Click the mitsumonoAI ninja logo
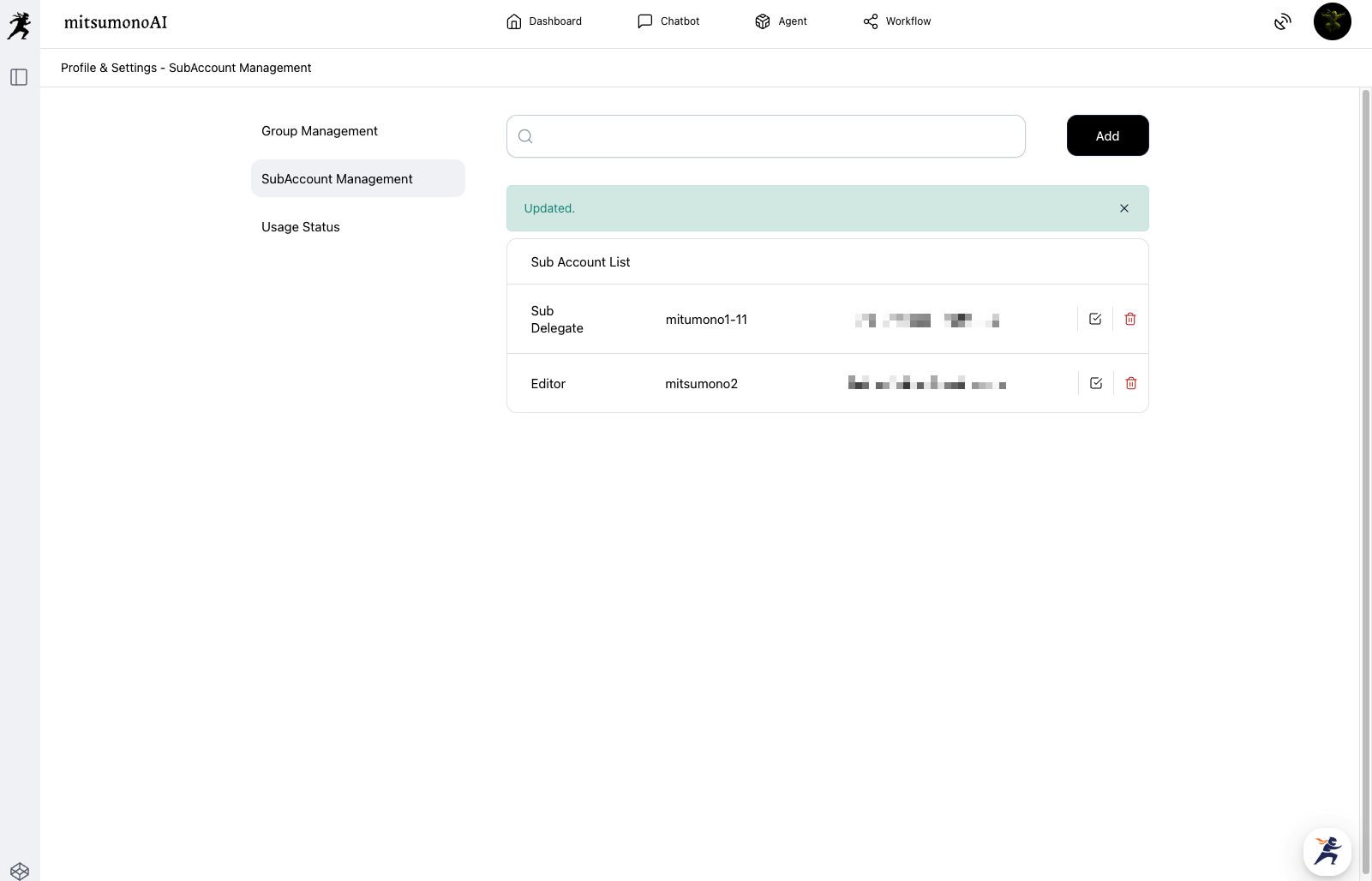Screen dimensions: 1372x881 [20, 25]
